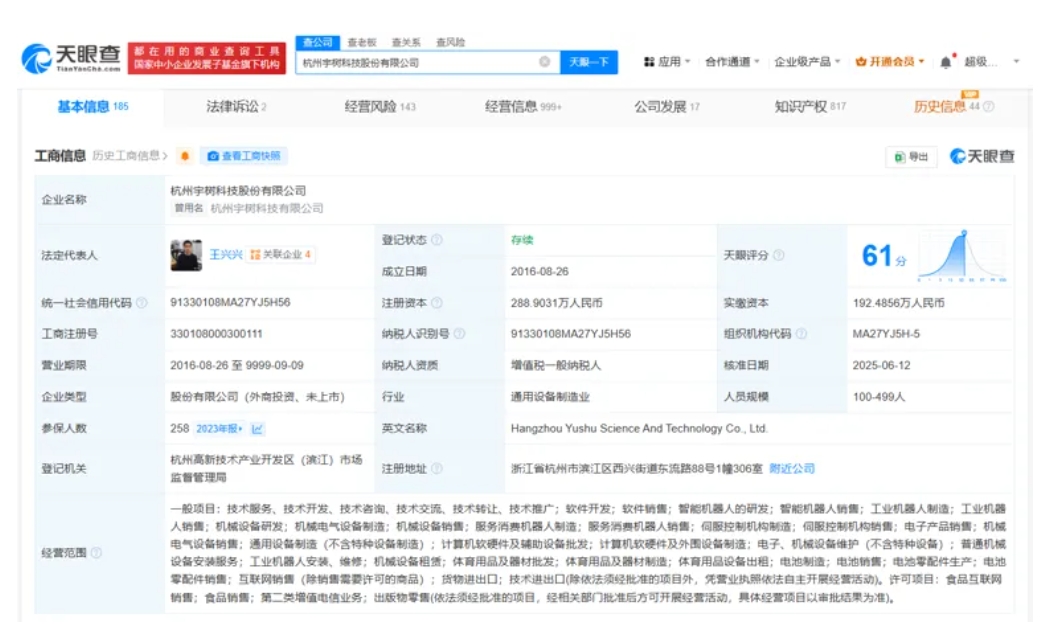The height and width of the screenshot is (642, 1048).
Task: Click the 导出 export button
Action: [x=912, y=156]
